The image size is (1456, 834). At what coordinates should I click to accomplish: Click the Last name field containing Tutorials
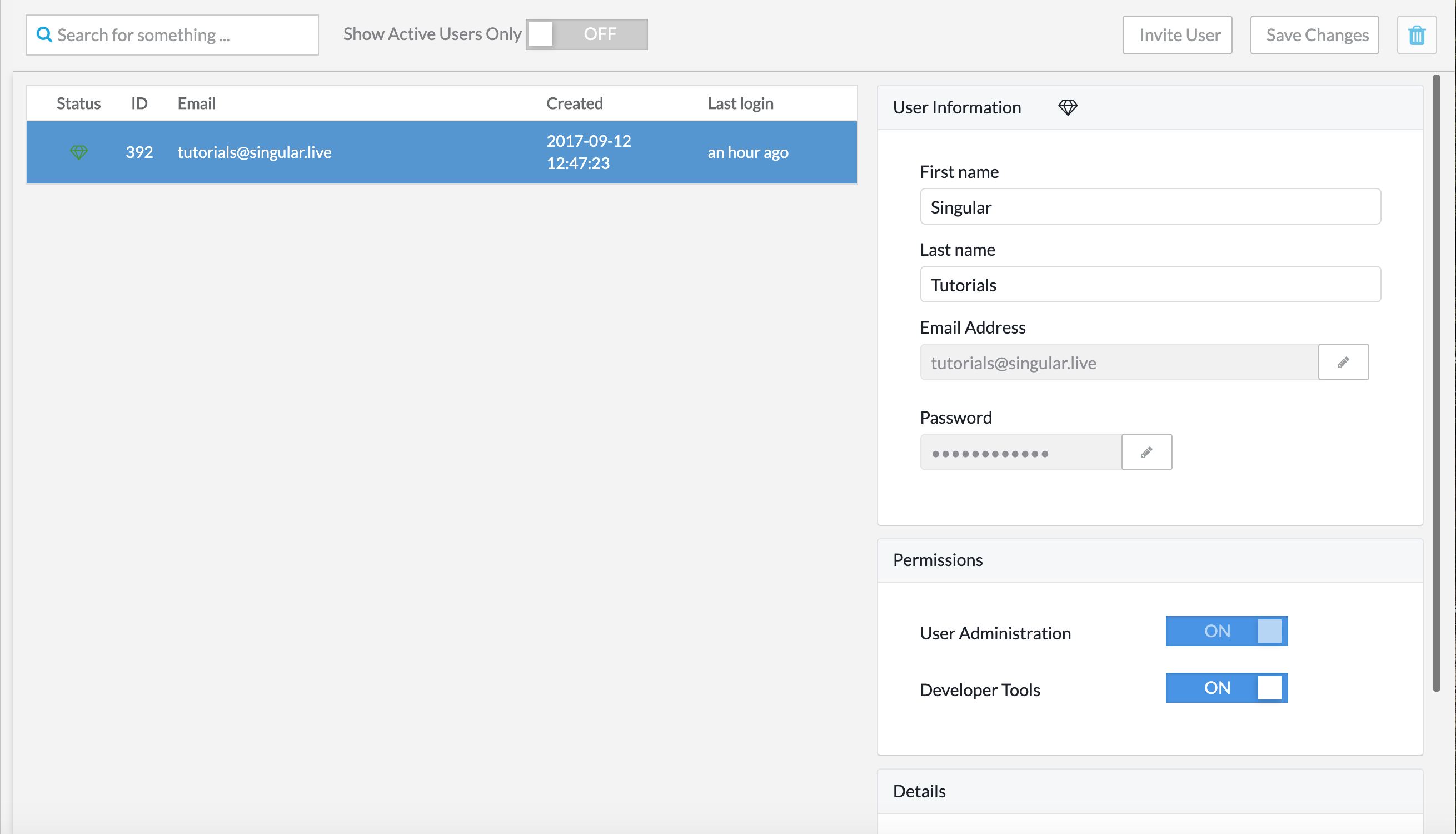coord(1150,284)
